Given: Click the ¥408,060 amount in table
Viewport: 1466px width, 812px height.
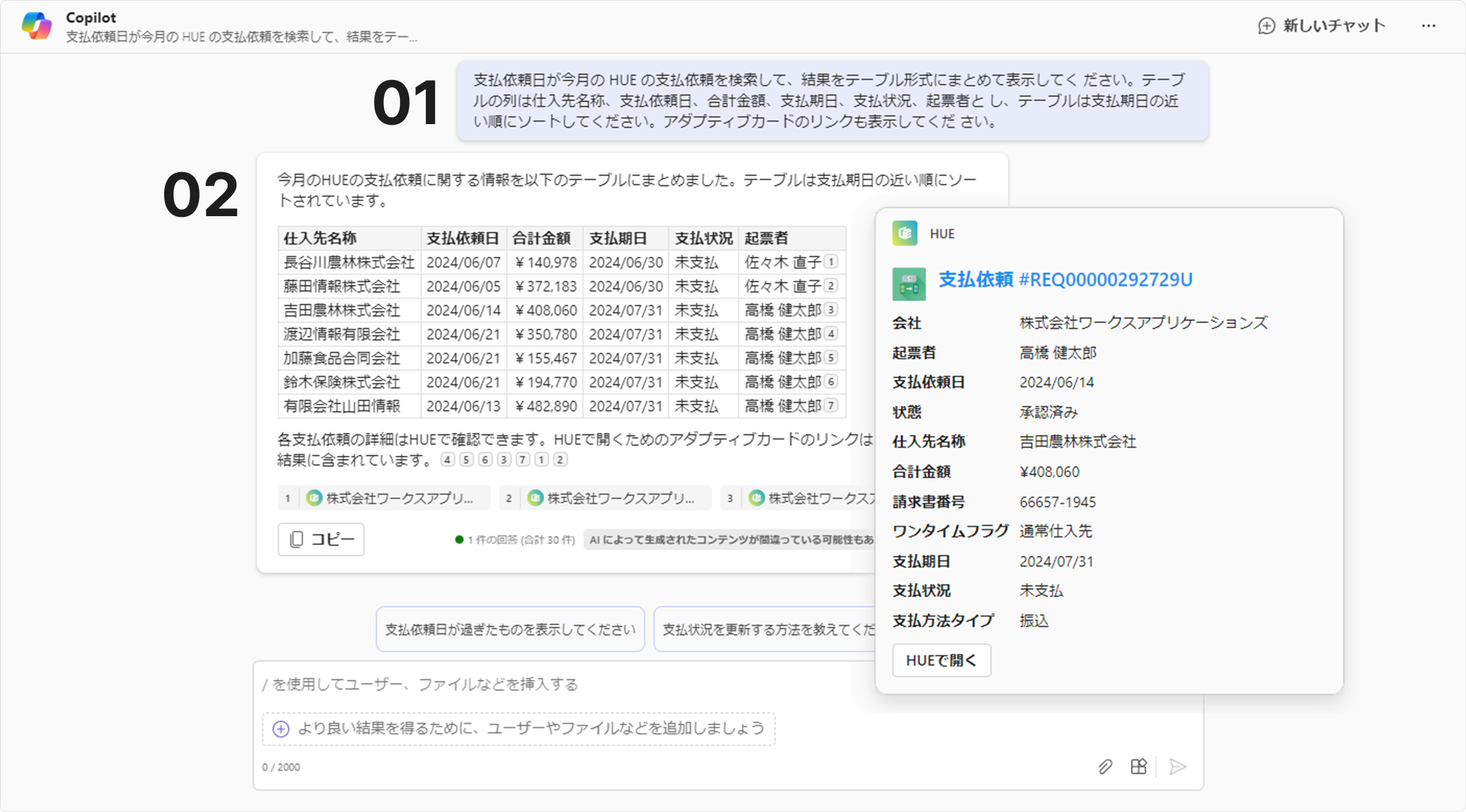Looking at the screenshot, I should [x=545, y=310].
